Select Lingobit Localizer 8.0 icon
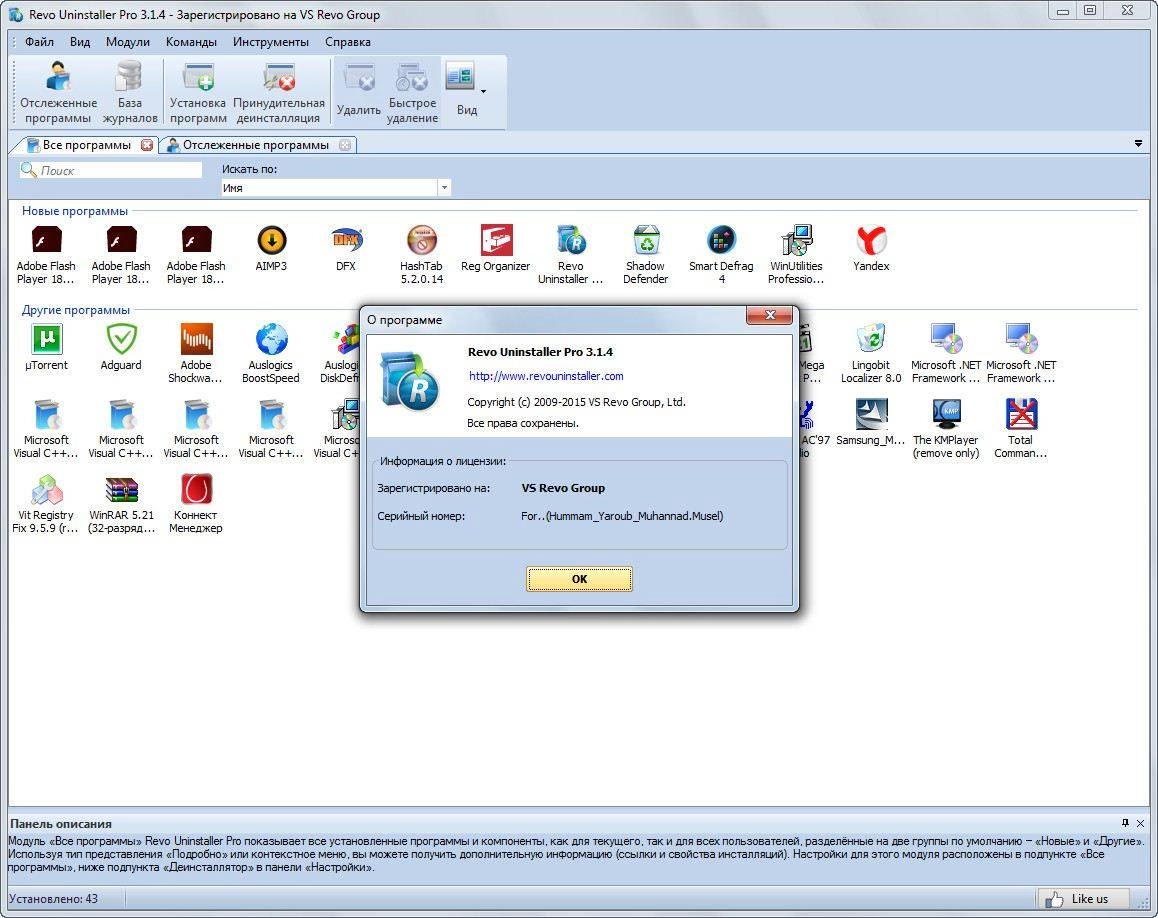Viewport: 1158px width, 918px height. pyautogui.click(x=871, y=354)
